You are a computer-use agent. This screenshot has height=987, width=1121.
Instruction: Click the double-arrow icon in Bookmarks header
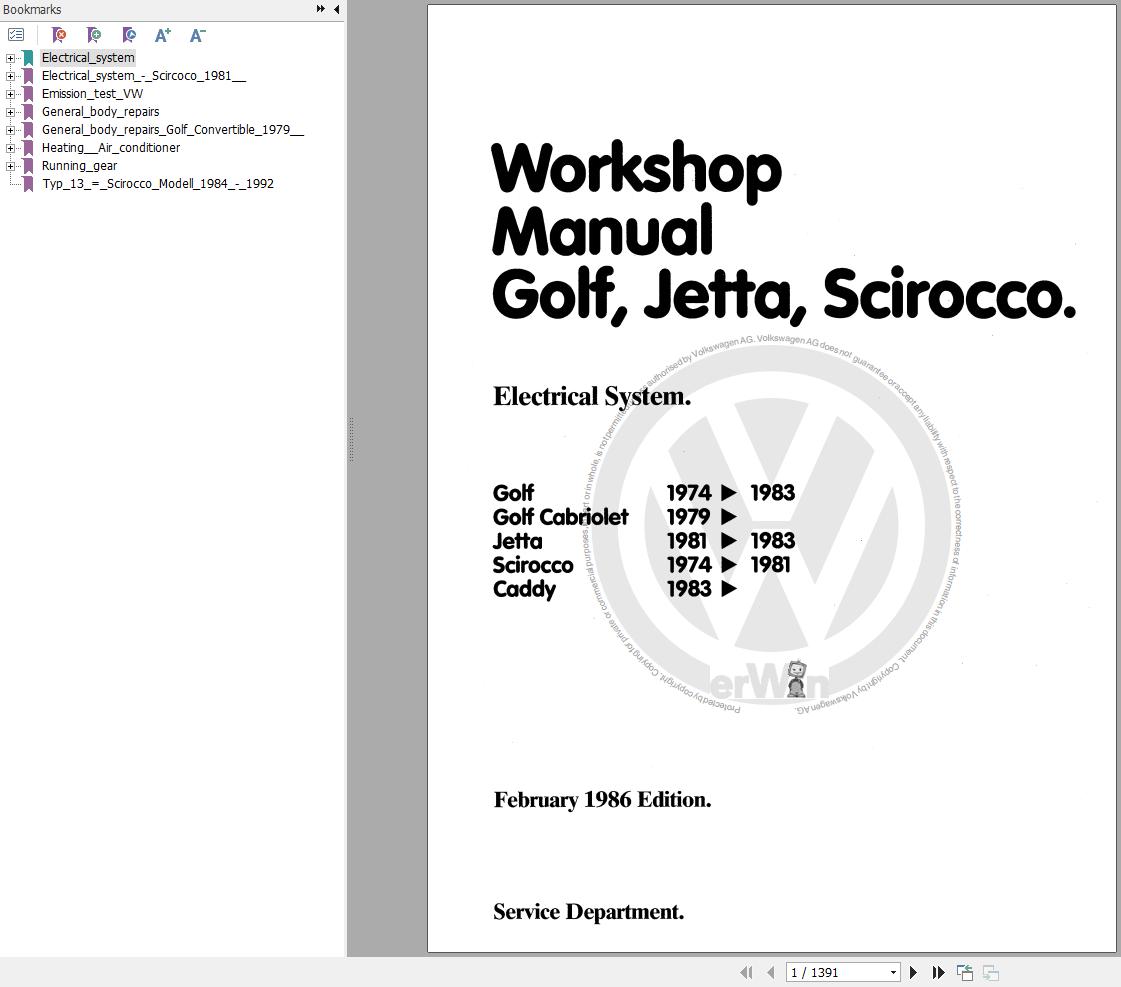click(x=320, y=9)
